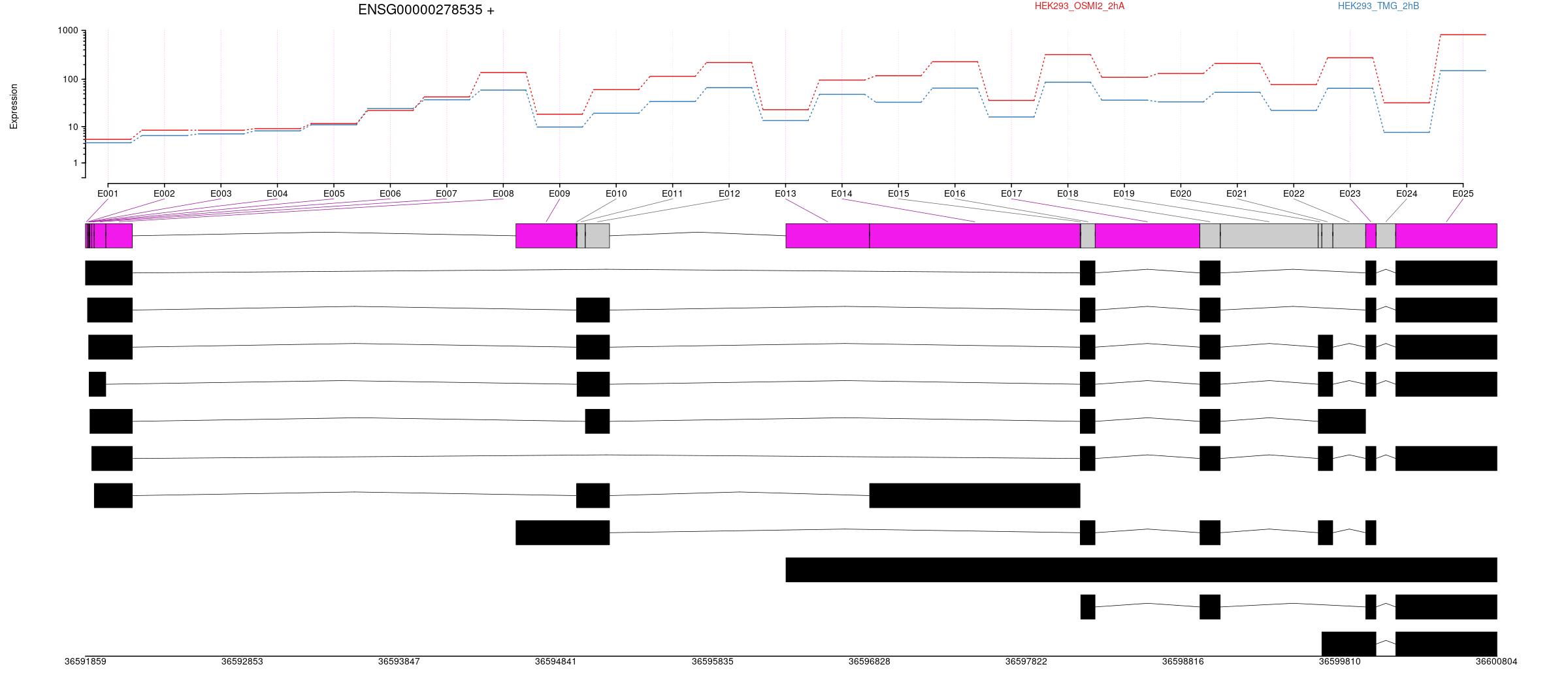Viewport: 1568px width, 673px height.
Task: Click genomic coordinate 36591859
Action: [x=86, y=662]
